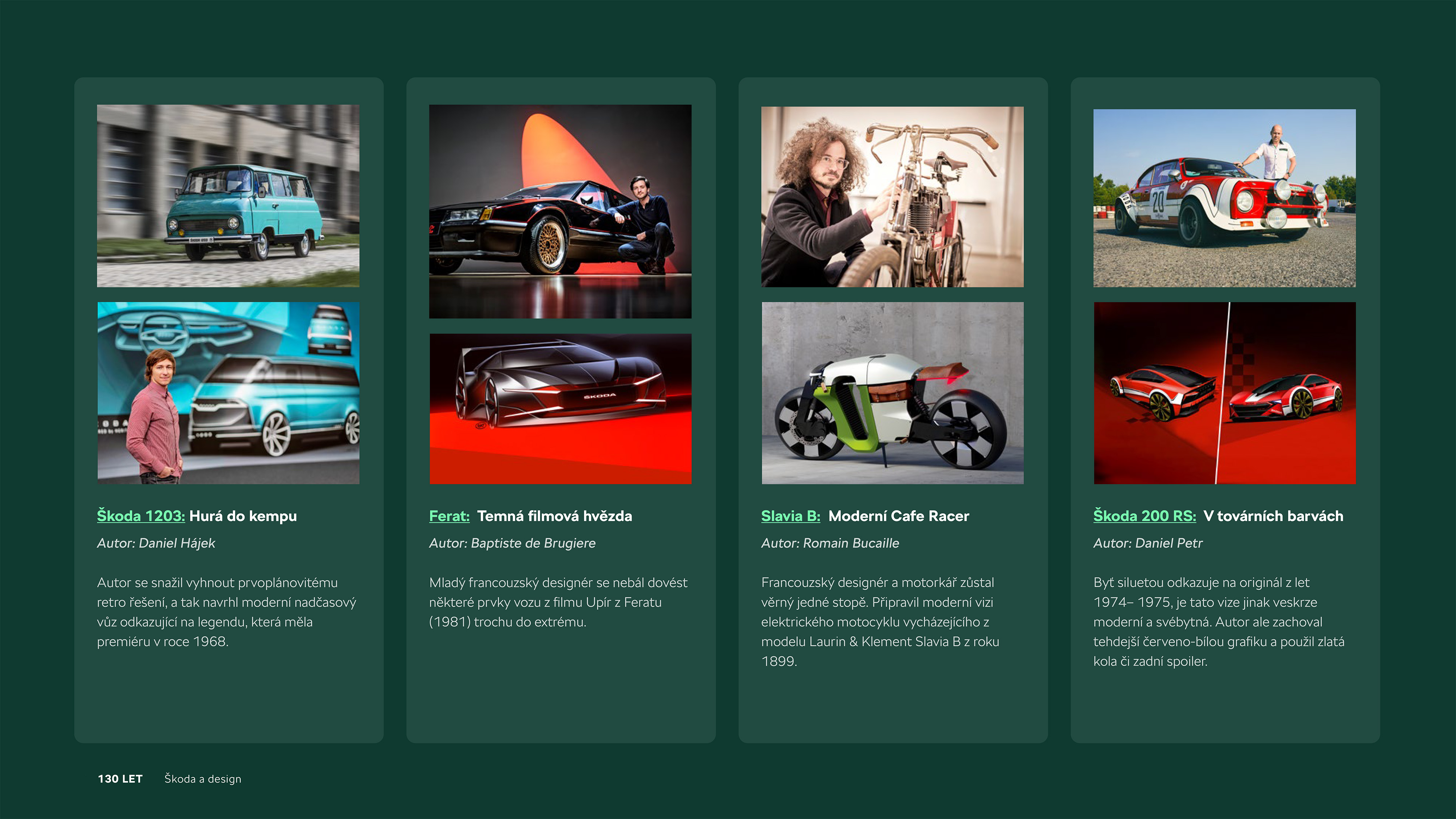Image resolution: width=1456 pixels, height=819 pixels.
Task: Click the 'V továrních barvách' heading
Action: pyautogui.click(x=1273, y=515)
